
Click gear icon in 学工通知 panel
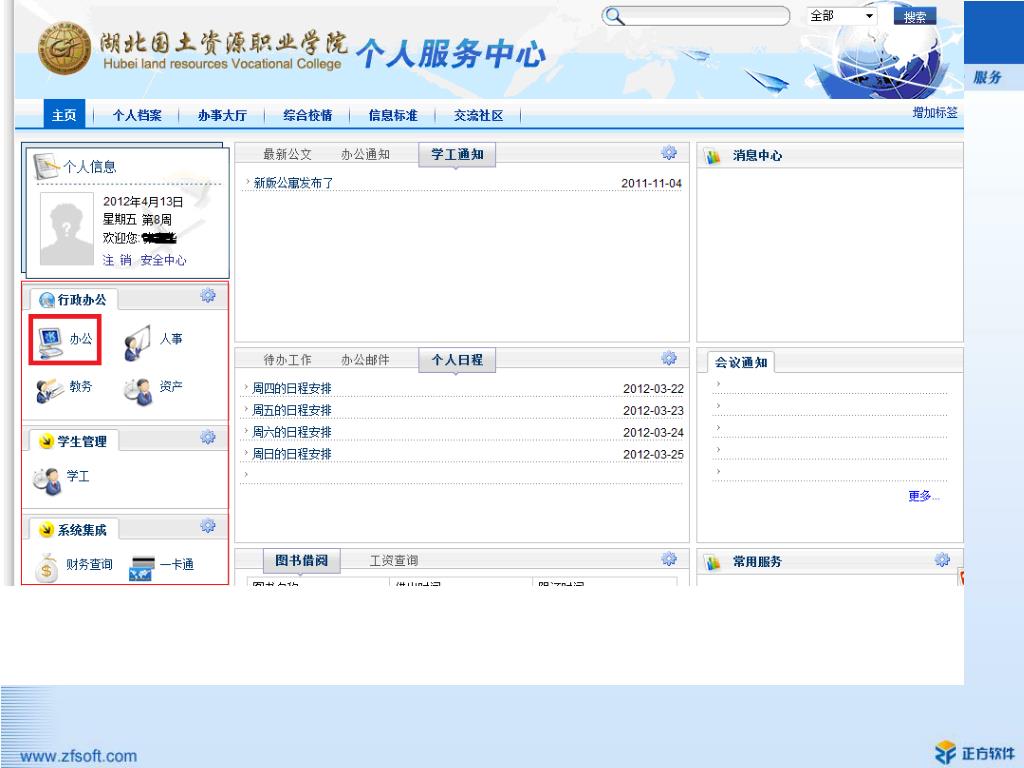tap(669, 153)
